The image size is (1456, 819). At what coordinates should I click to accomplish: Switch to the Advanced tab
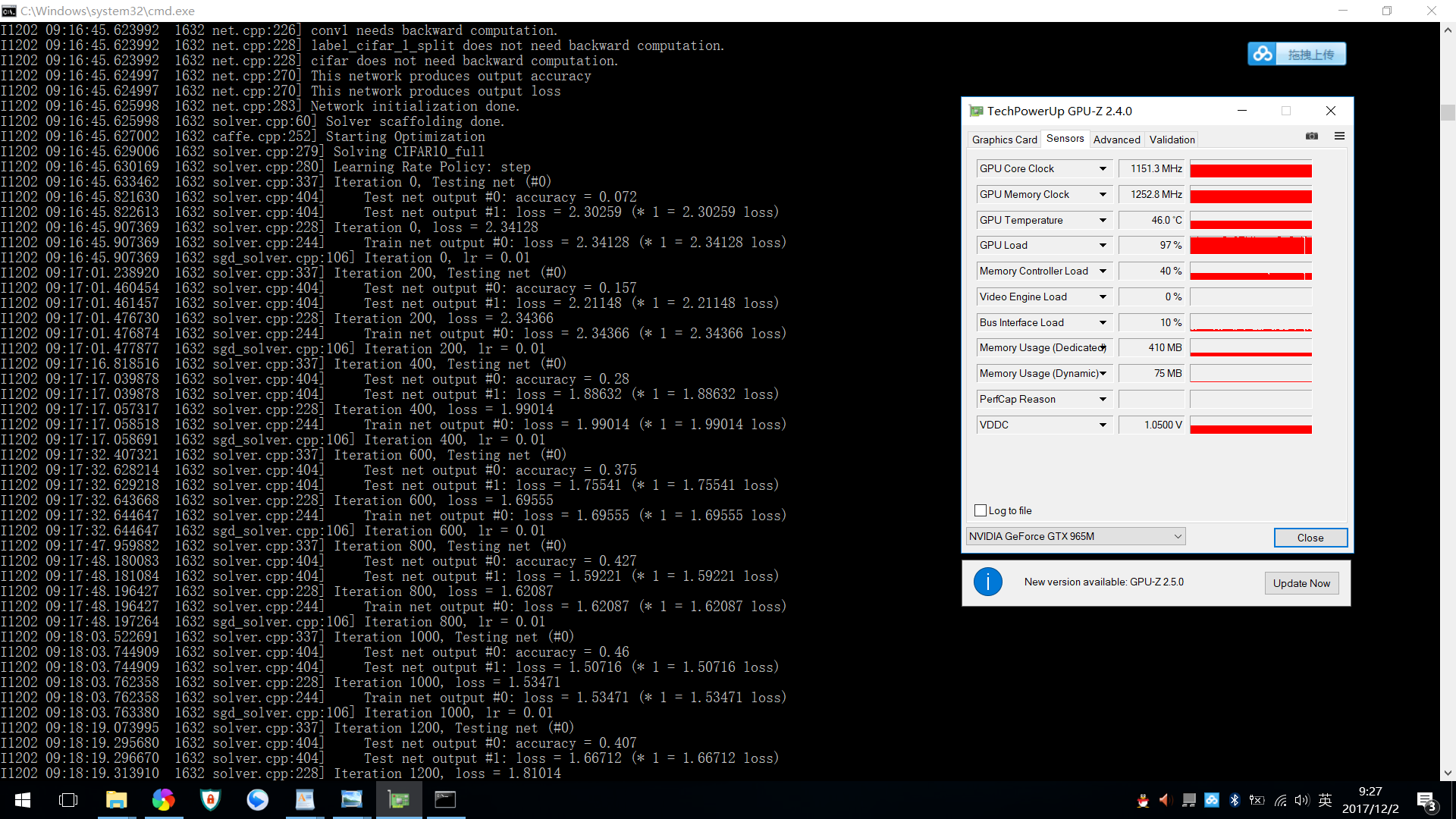[x=1116, y=140]
